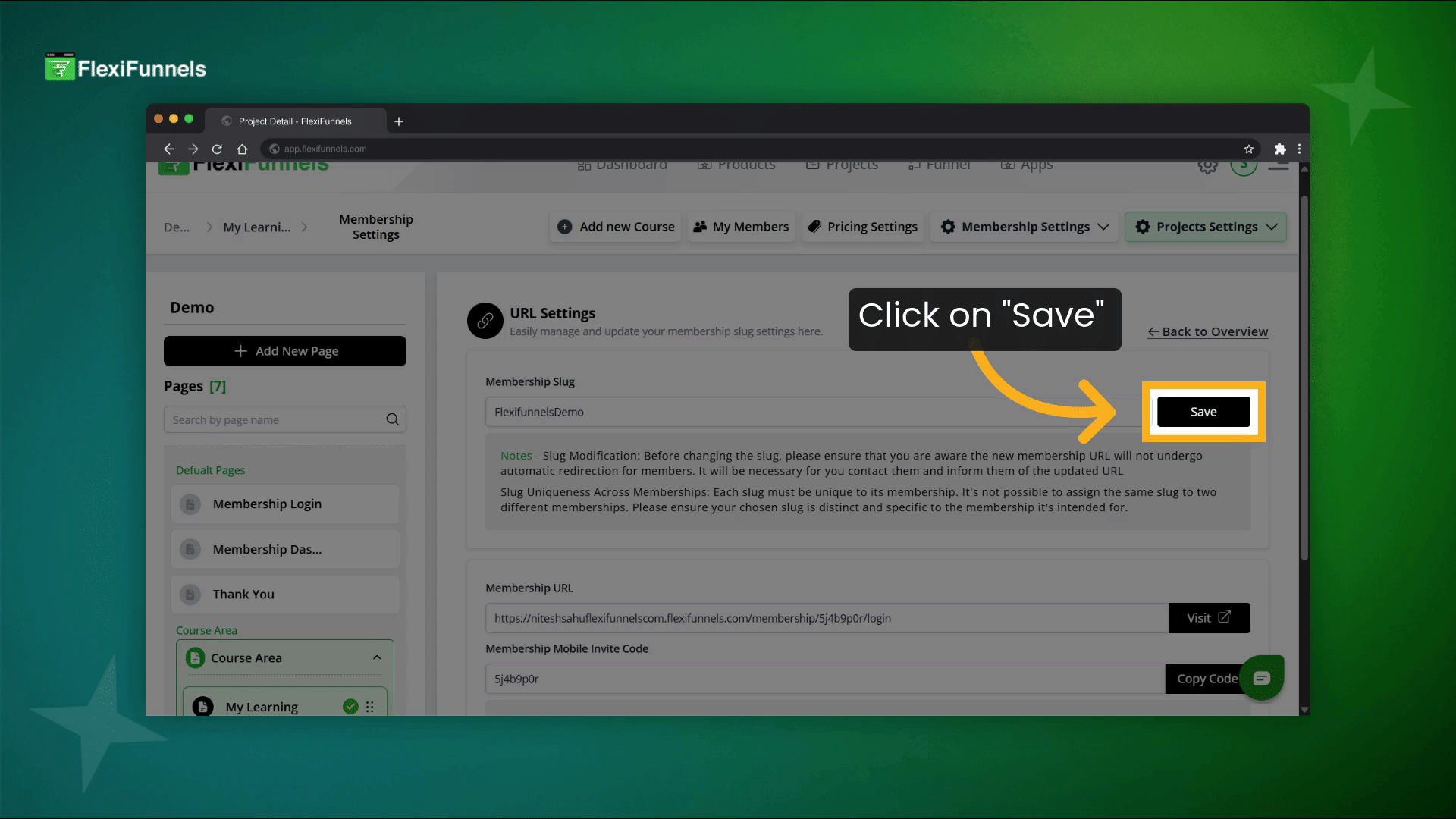The height and width of the screenshot is (819, 1456).
Task: Open the Pricing Settings menu item
Action: click(x=863, y=227)
